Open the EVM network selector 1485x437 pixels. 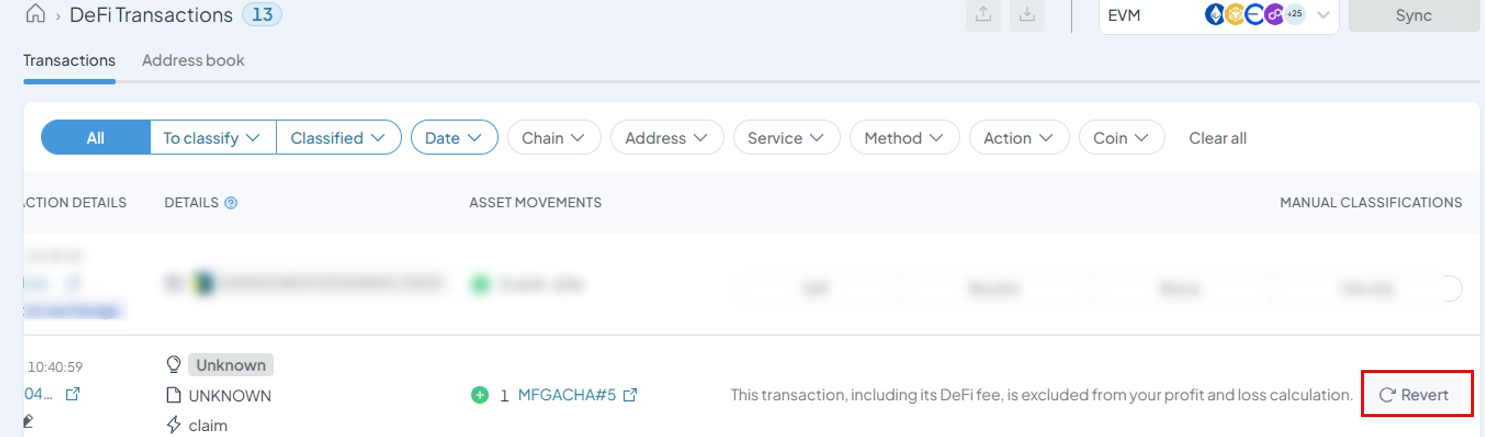coord(1219,15)
